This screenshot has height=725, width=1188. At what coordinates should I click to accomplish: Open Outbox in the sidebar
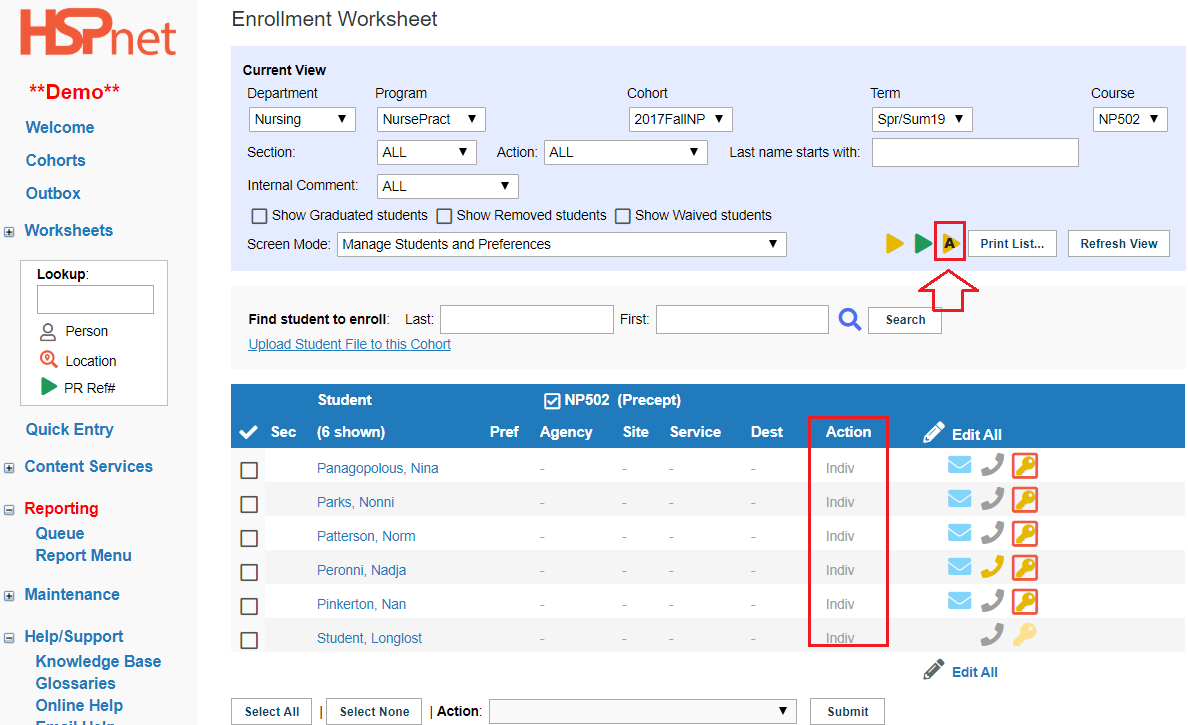pyautogui.click(x=53, y=193)
